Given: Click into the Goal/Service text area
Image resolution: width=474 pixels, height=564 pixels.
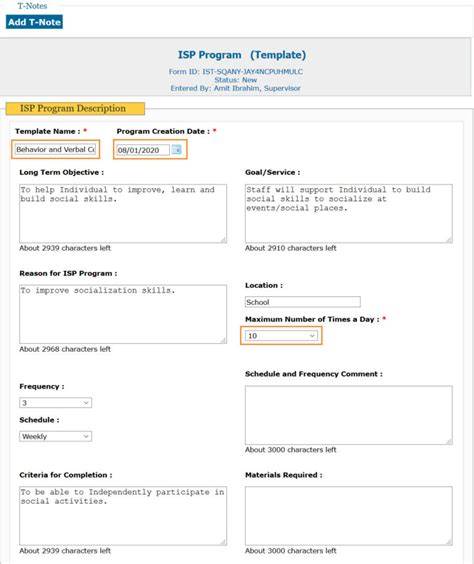Looking at the screenshot, I should click(x=349, y=214).
